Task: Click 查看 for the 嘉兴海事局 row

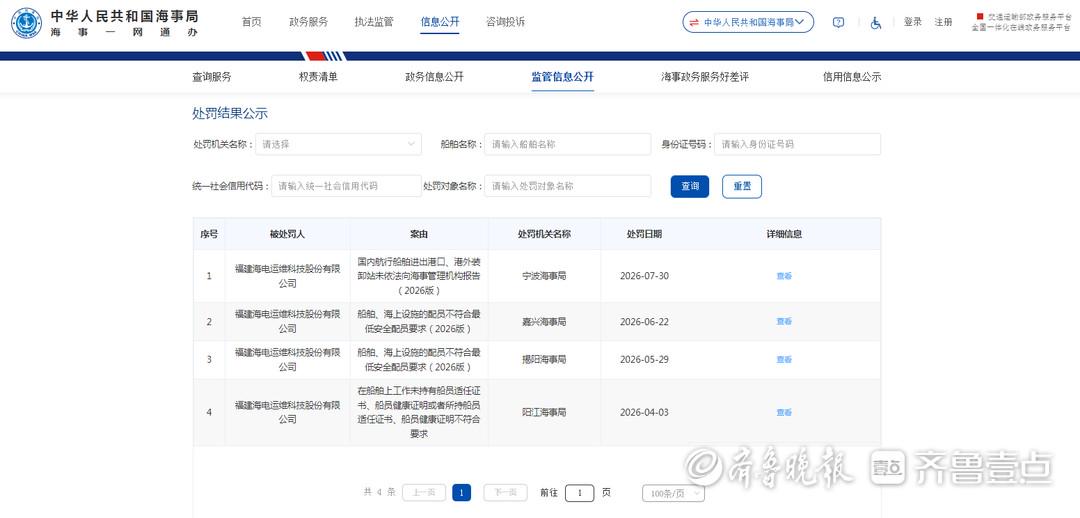Action: click(784, 322)
